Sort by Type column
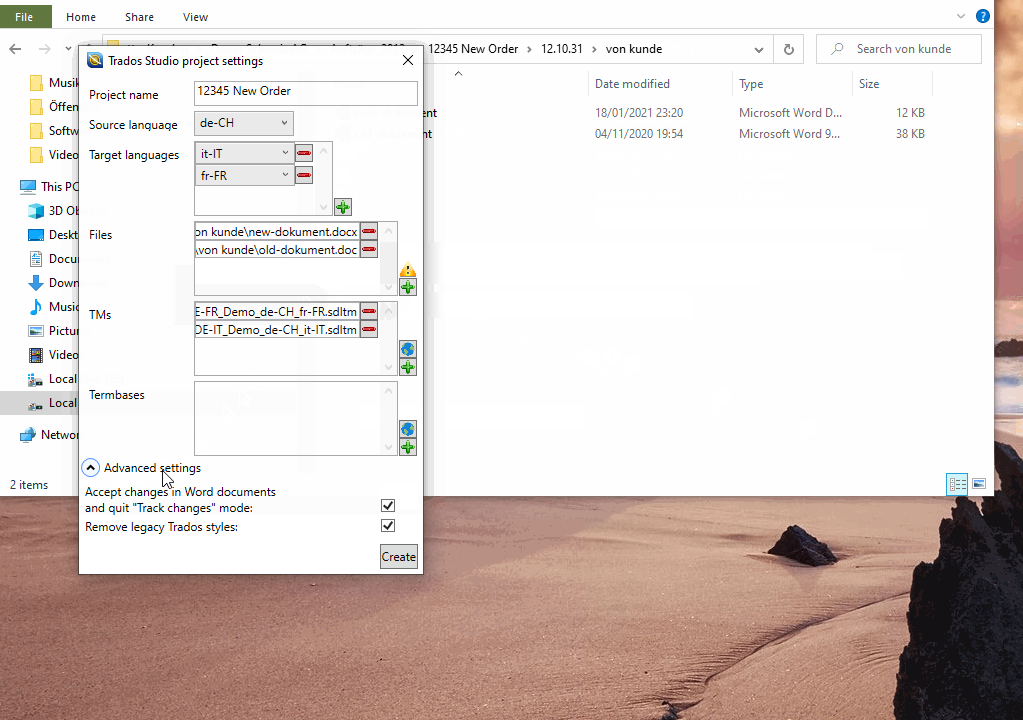The width and height of the screenshot is (1023, 720). point(791,83)
